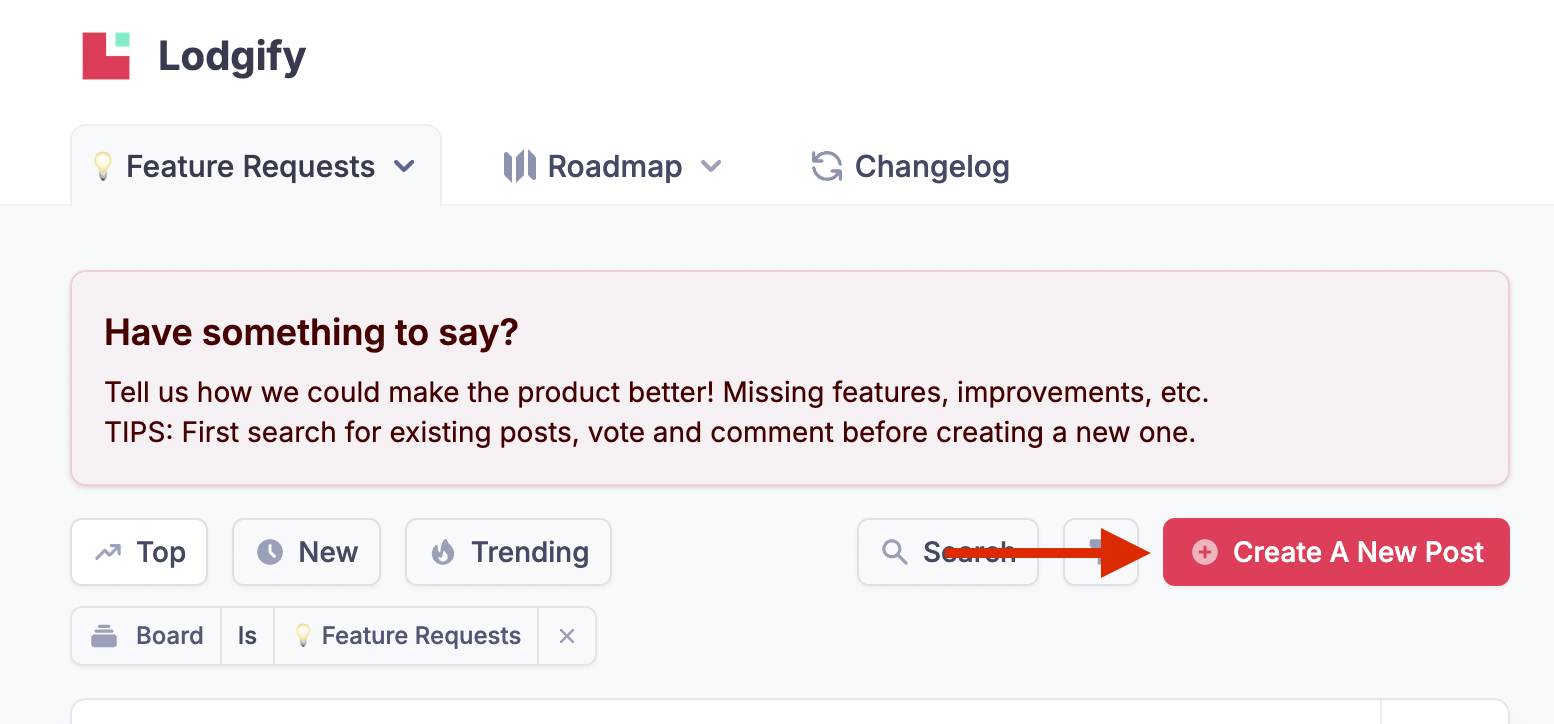Click the magnifier icon in Search
Viewport: 1554px width, 724px height.
click(x=894, y=552)
